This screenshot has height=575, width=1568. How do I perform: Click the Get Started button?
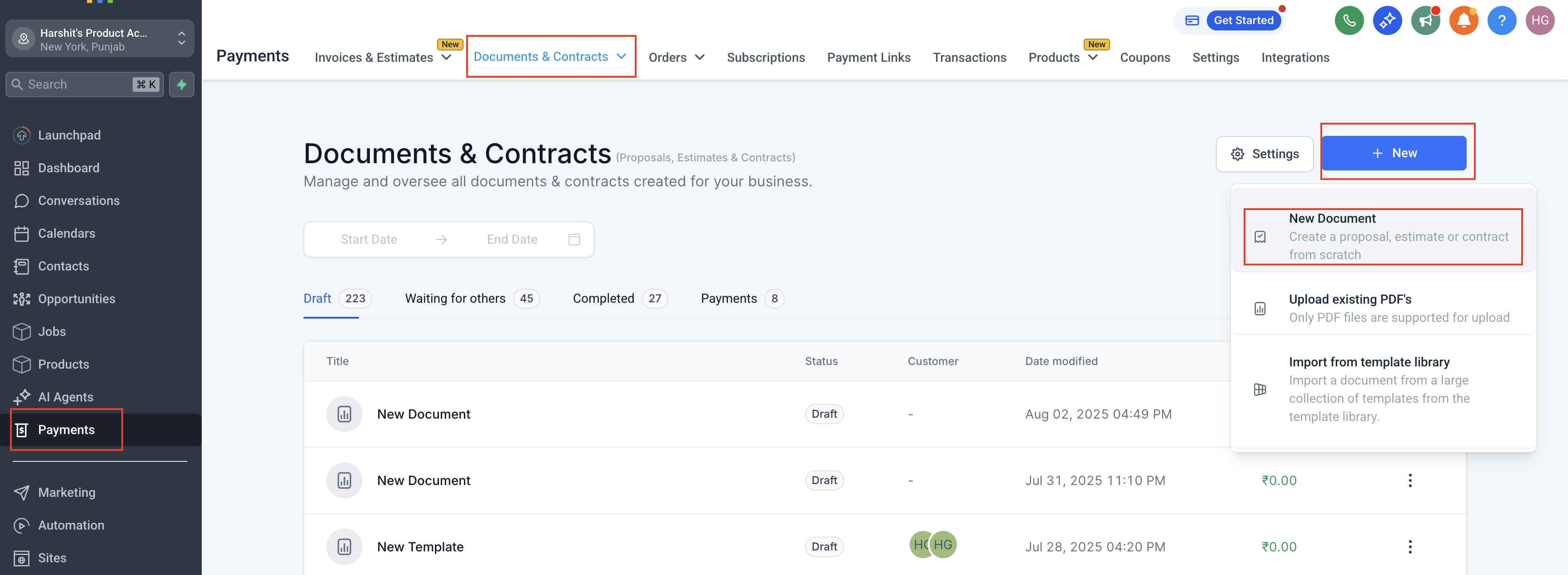[x=1243, y=21]
